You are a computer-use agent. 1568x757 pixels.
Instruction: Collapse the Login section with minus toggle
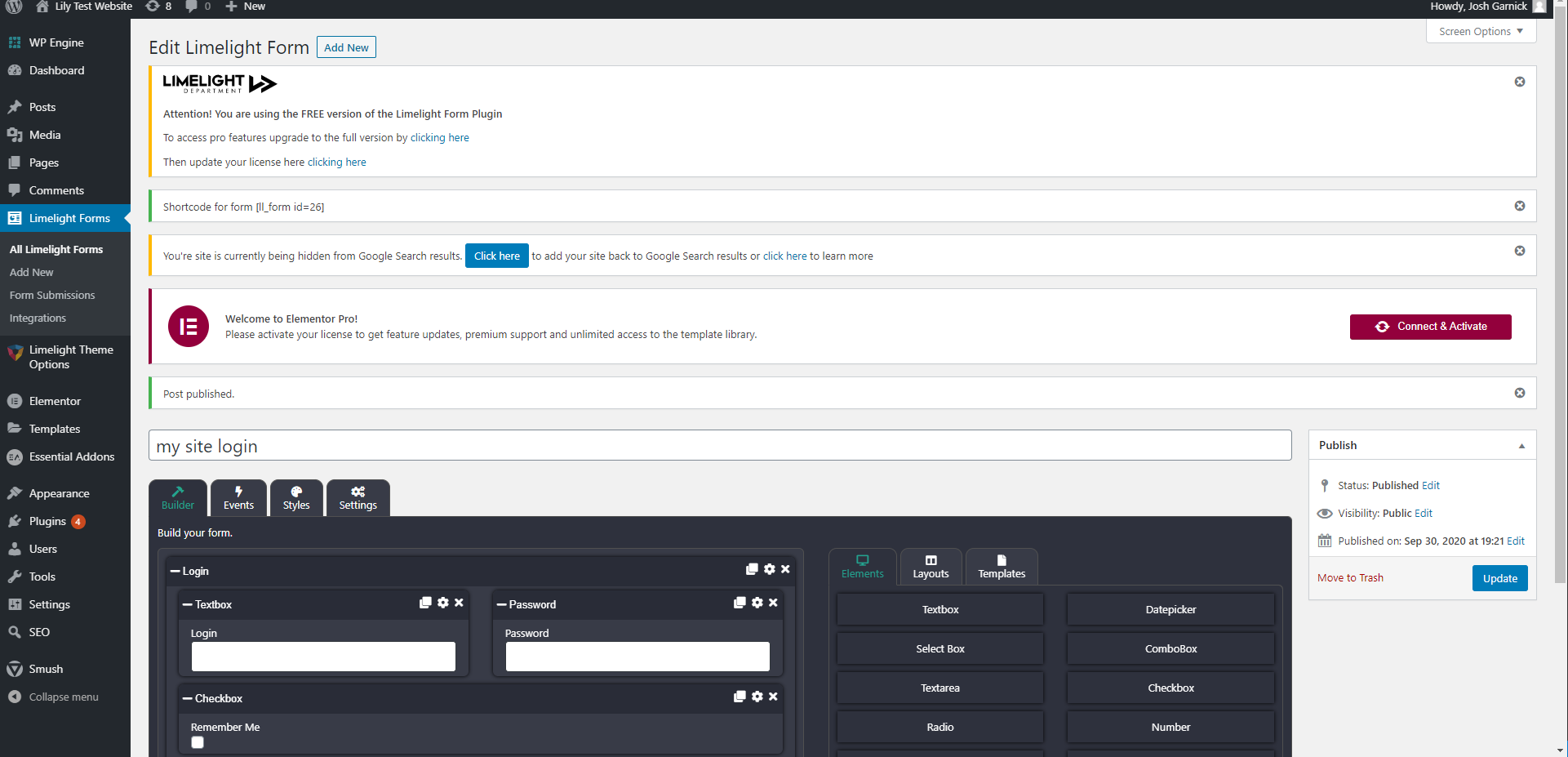point(175,572)
